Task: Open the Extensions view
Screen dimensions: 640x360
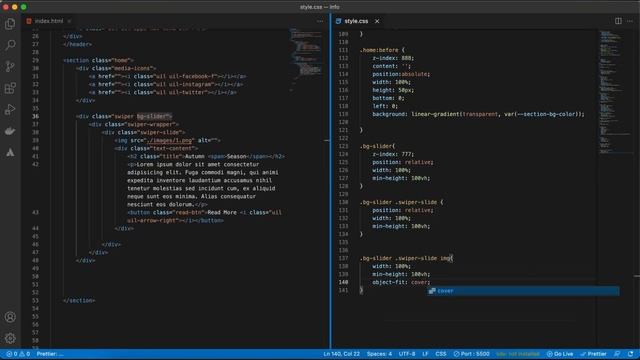Action: pyautogui.click(x=10, y=88)
